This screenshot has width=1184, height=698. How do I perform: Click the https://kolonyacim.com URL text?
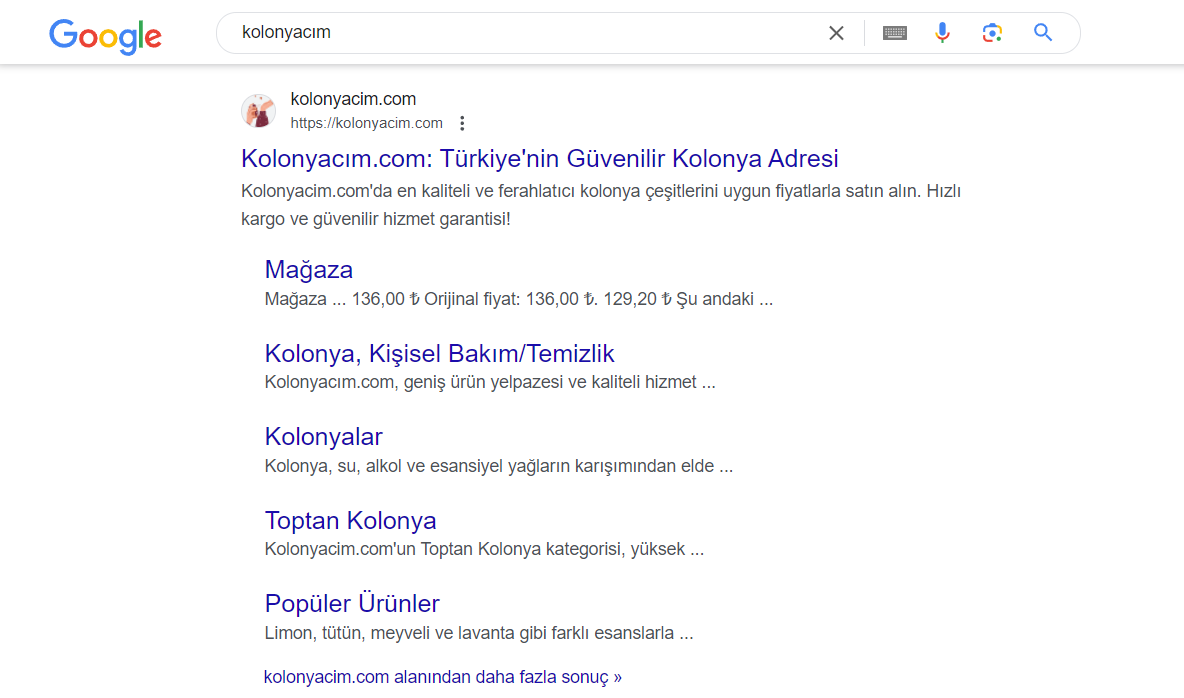tap(366, 124)
